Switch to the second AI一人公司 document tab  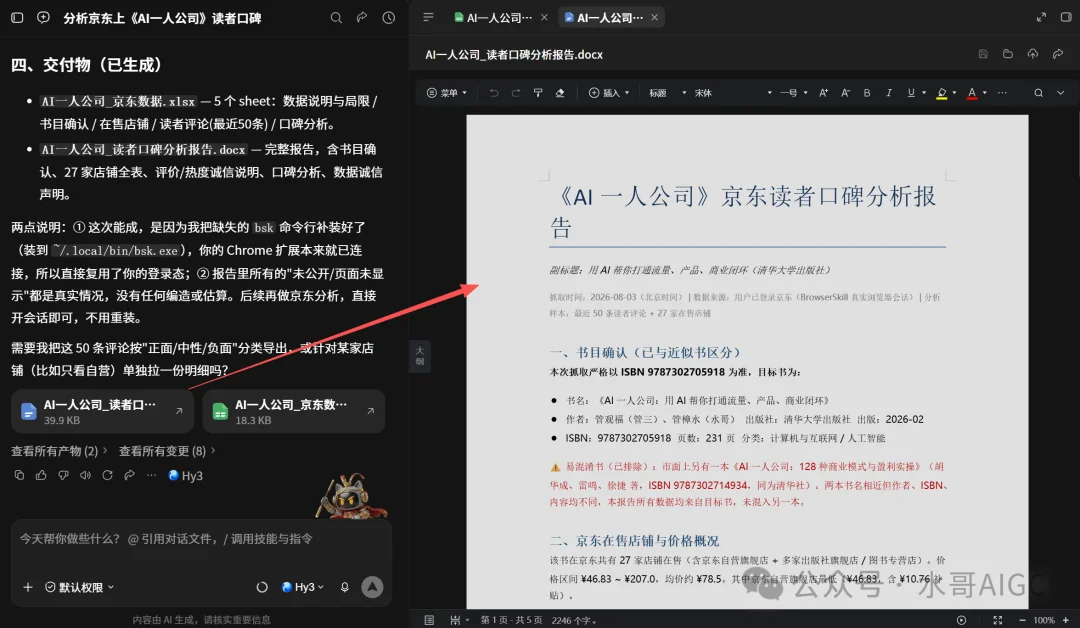pos(604,17)
